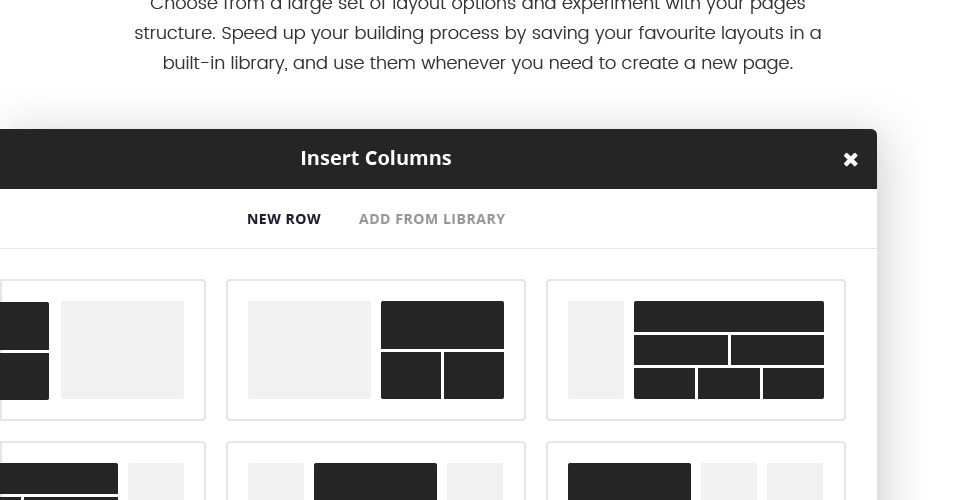Click the dark block beside two gray columns

pyautogui.click(x=629, y=481)
